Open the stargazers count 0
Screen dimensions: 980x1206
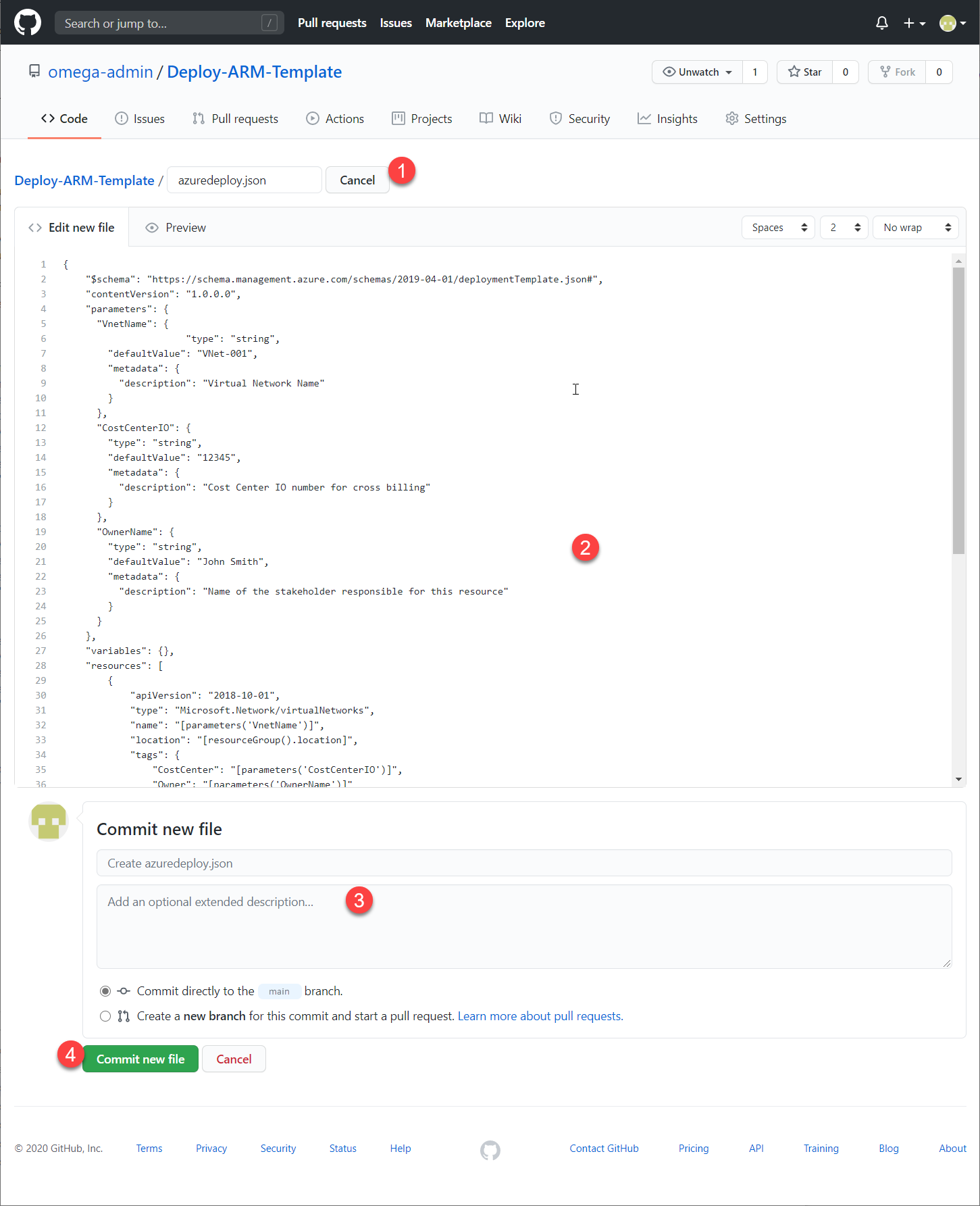click(x=846, y=72)
